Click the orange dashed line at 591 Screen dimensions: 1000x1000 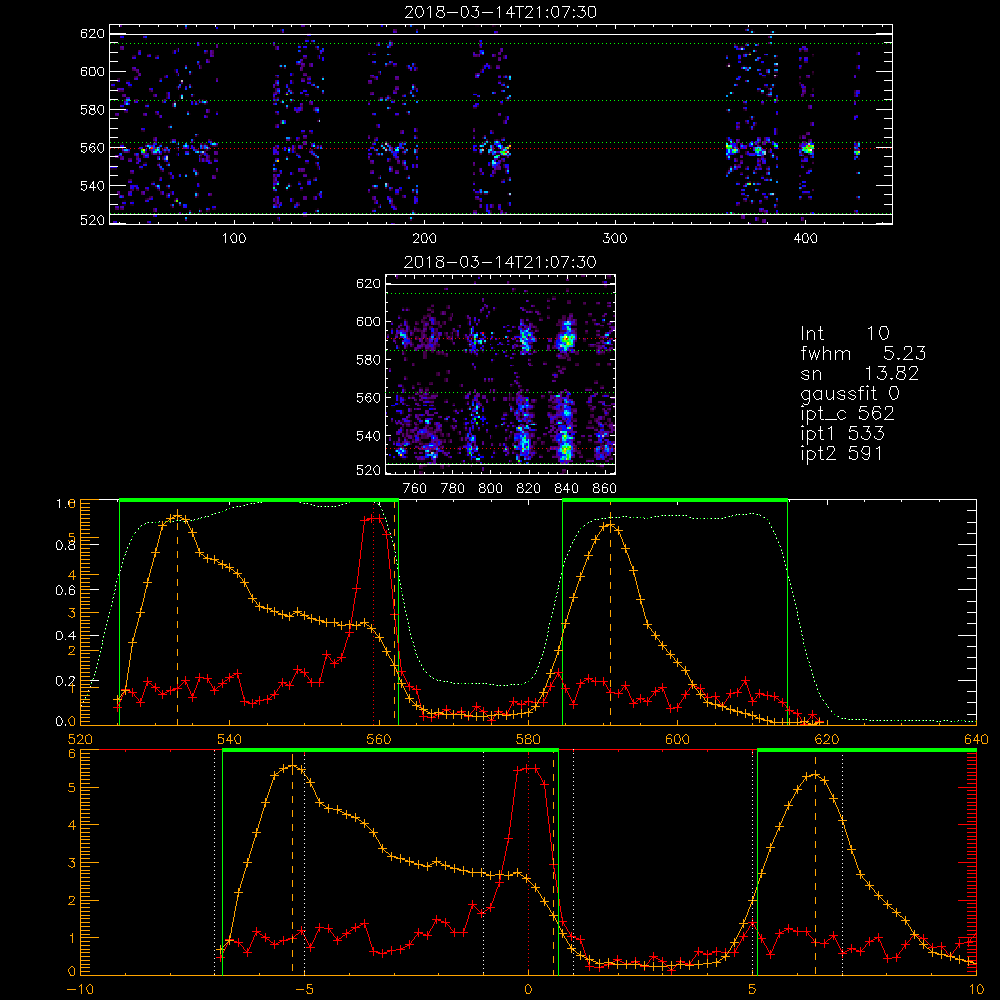click(610, 619)
